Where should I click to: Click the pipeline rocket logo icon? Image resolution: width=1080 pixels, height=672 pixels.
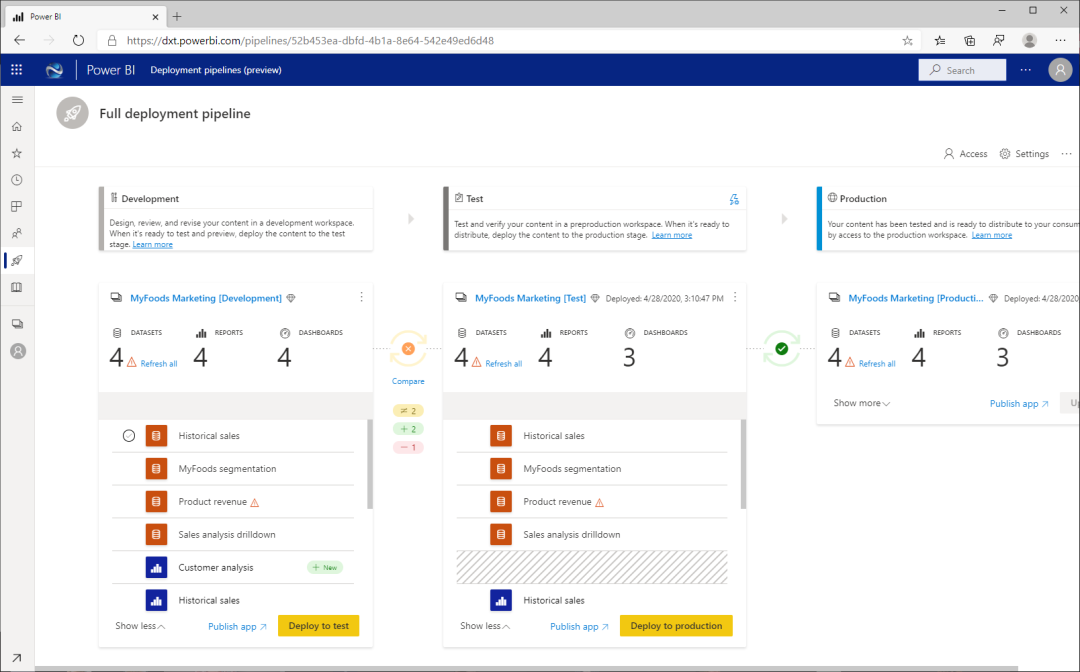click(x=72, y=113)
